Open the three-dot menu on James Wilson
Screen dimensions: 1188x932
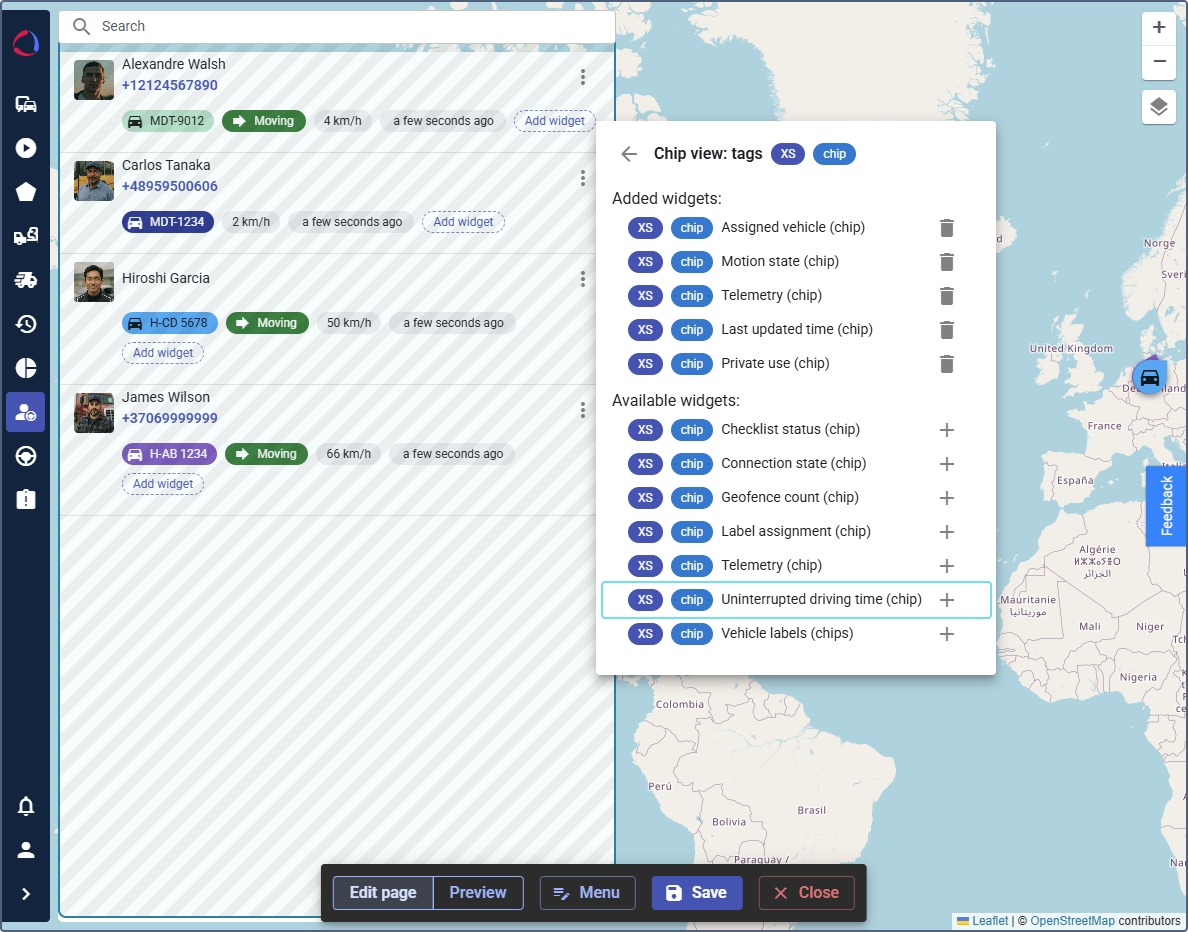pyautogui.click(x=583, y=410)
